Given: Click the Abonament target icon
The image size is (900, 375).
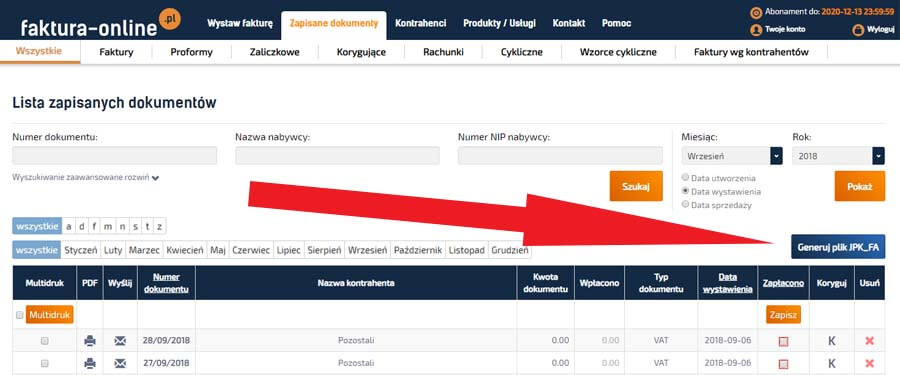Looking at the screenshot, I should coord(756,12).
